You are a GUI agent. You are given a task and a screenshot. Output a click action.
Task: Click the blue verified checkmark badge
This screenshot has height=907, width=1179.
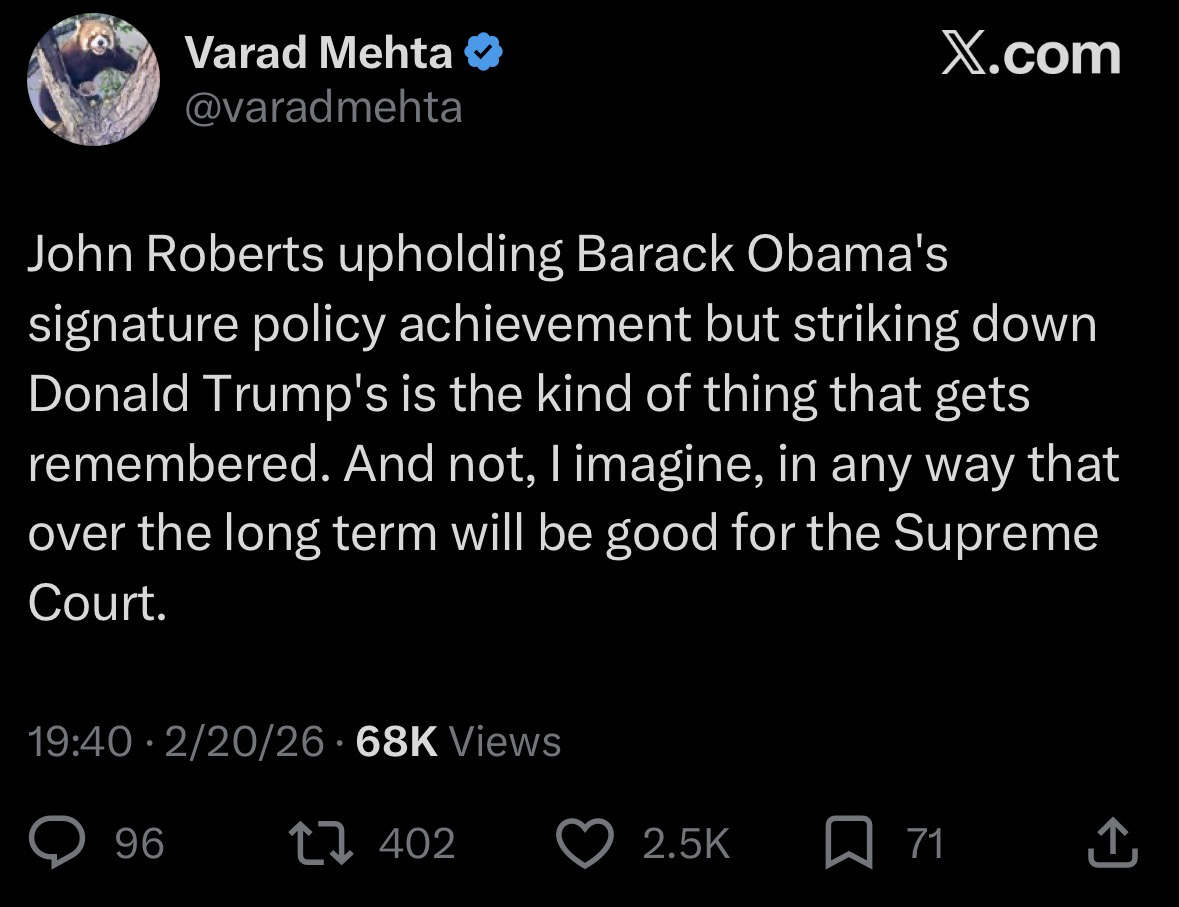pos(484,54)
